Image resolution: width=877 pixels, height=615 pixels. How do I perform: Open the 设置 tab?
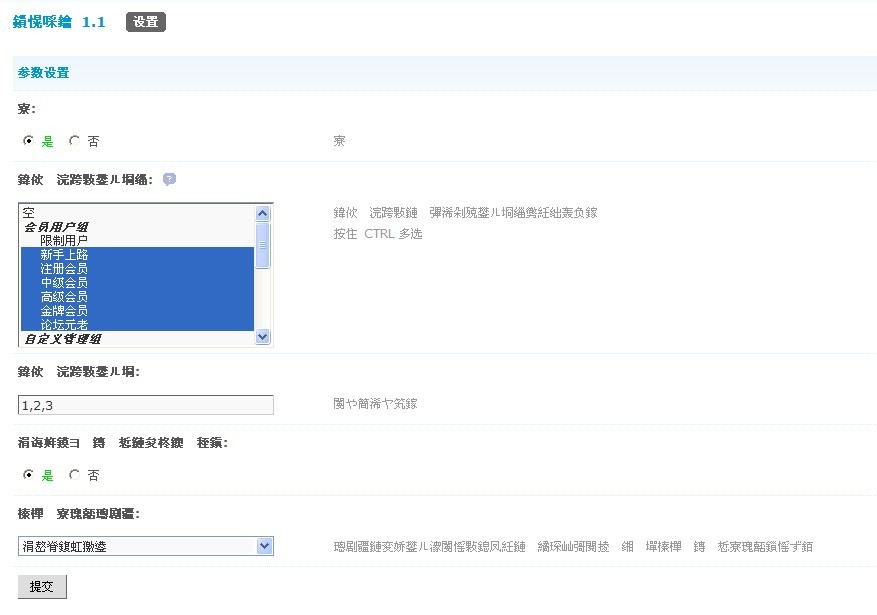tap(145, 22)
